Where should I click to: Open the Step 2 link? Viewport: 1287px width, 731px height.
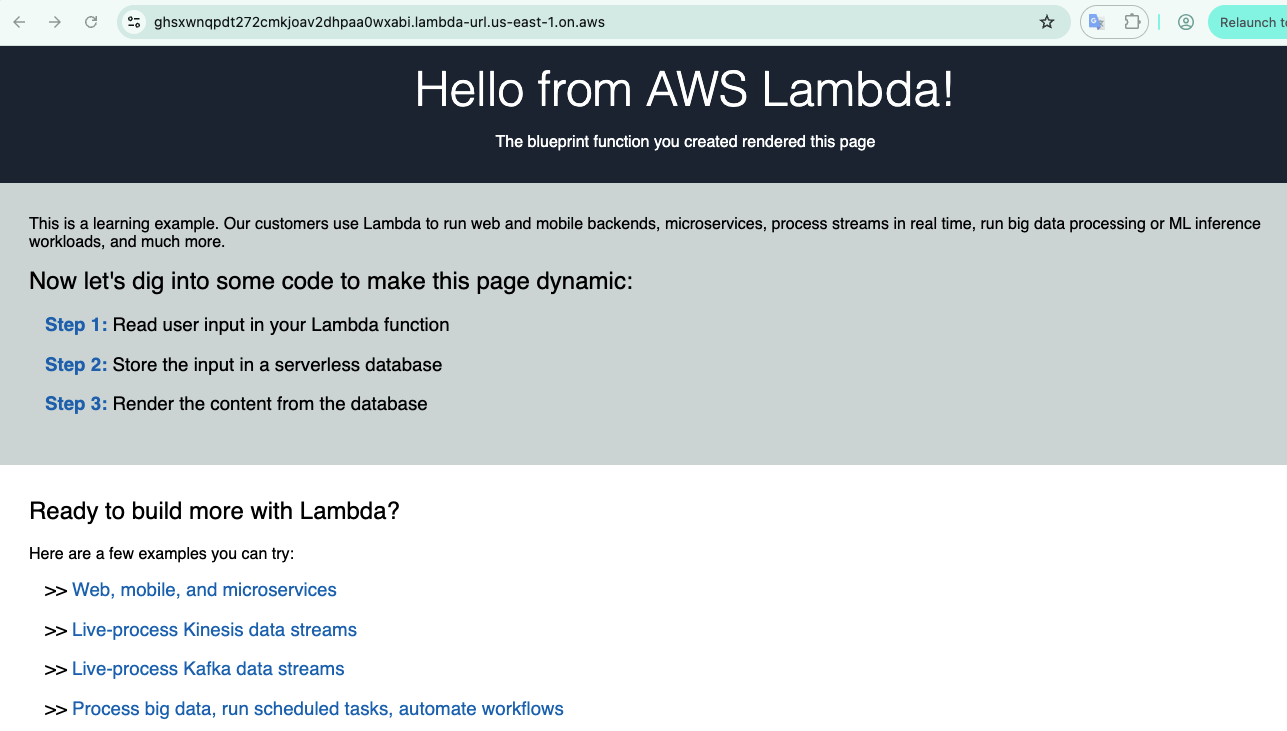(76, 365)
